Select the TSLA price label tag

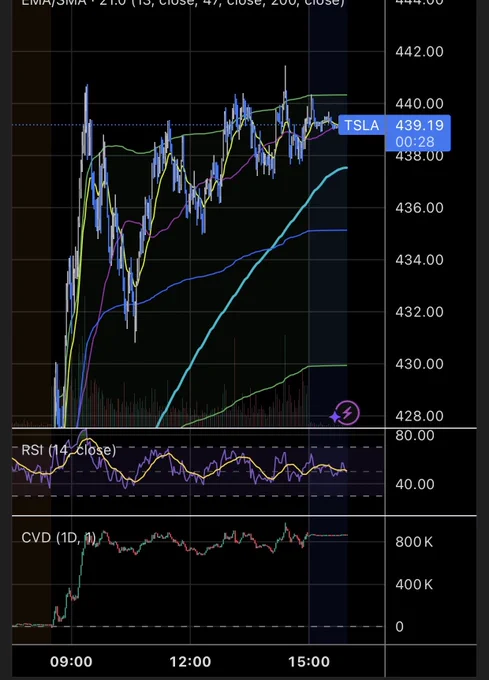362,125
